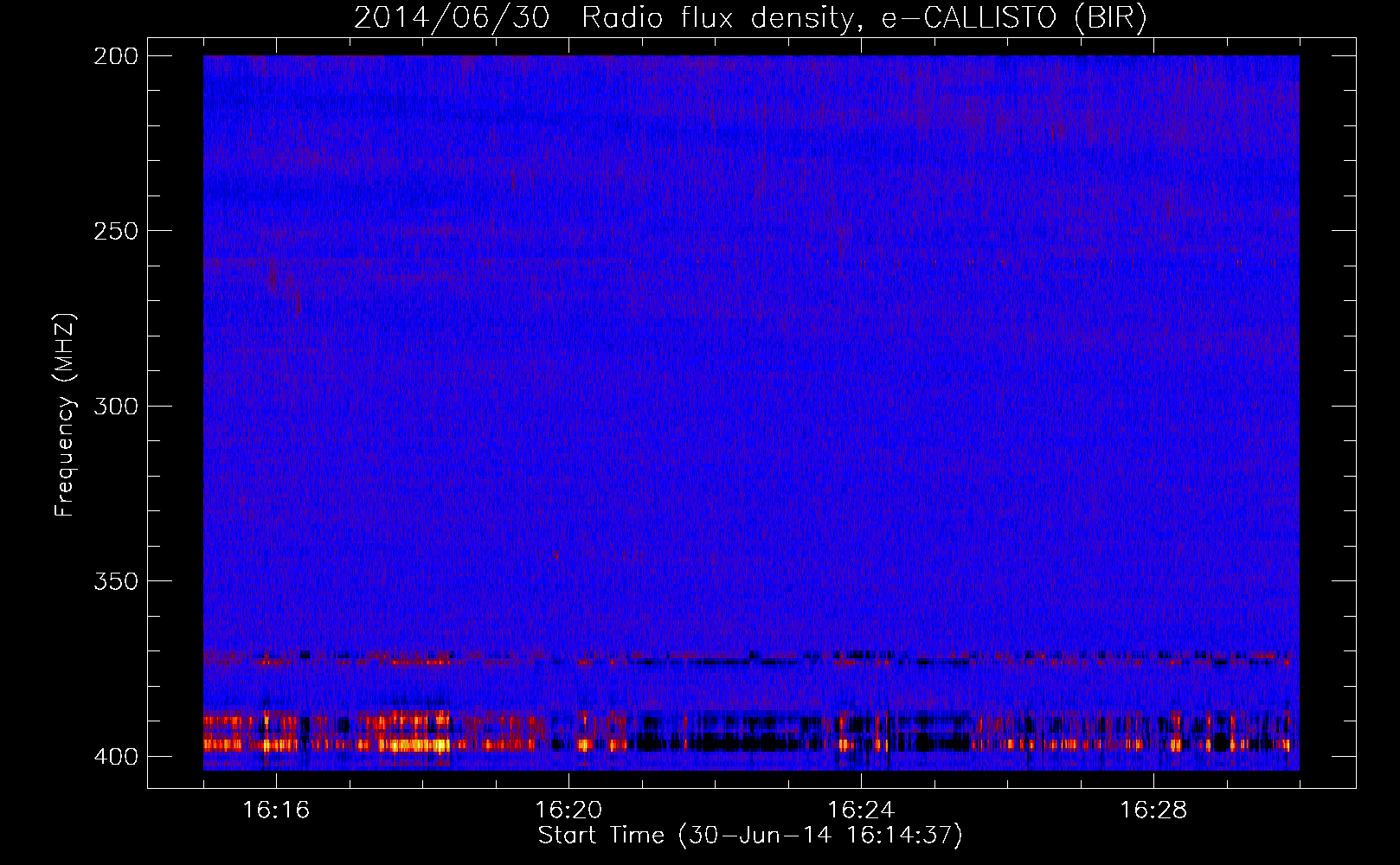The width and height of the screenshot is (1400, 865).
Task: Click the plot title '2014/06/30 Radio flux density'
Action: pos(750,17)
